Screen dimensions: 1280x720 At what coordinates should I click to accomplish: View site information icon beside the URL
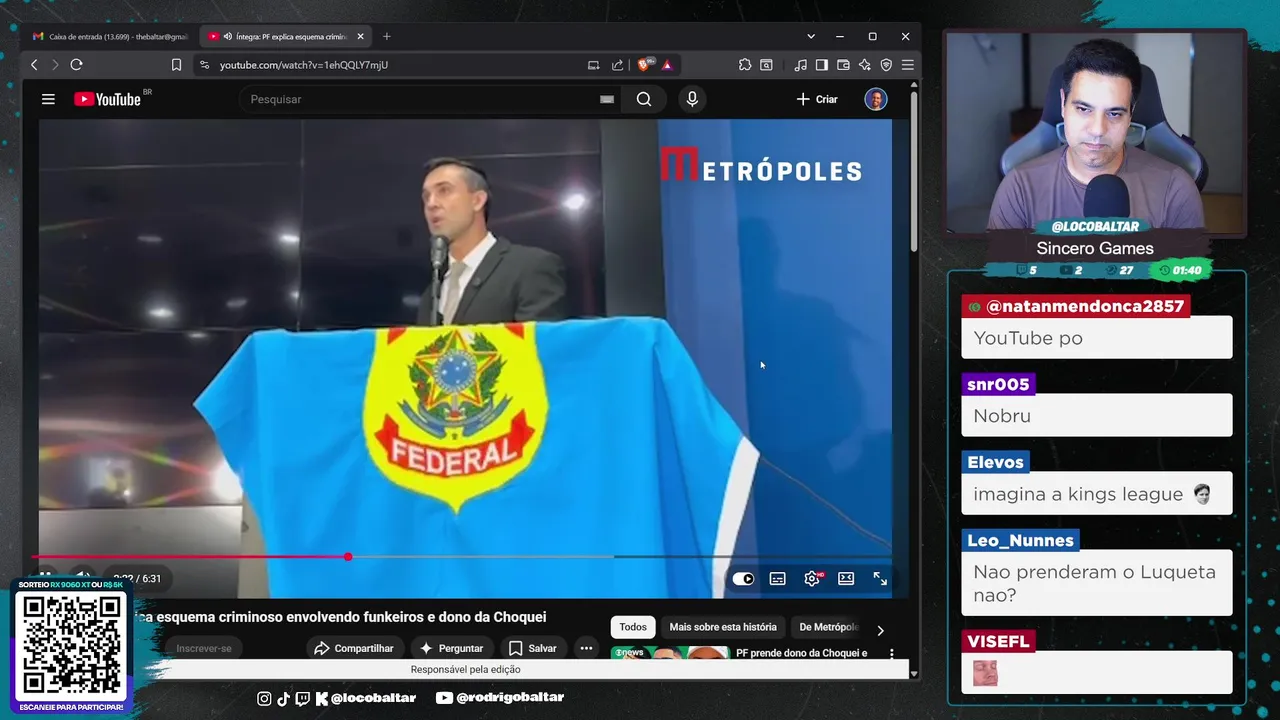[x=204, y=65]
